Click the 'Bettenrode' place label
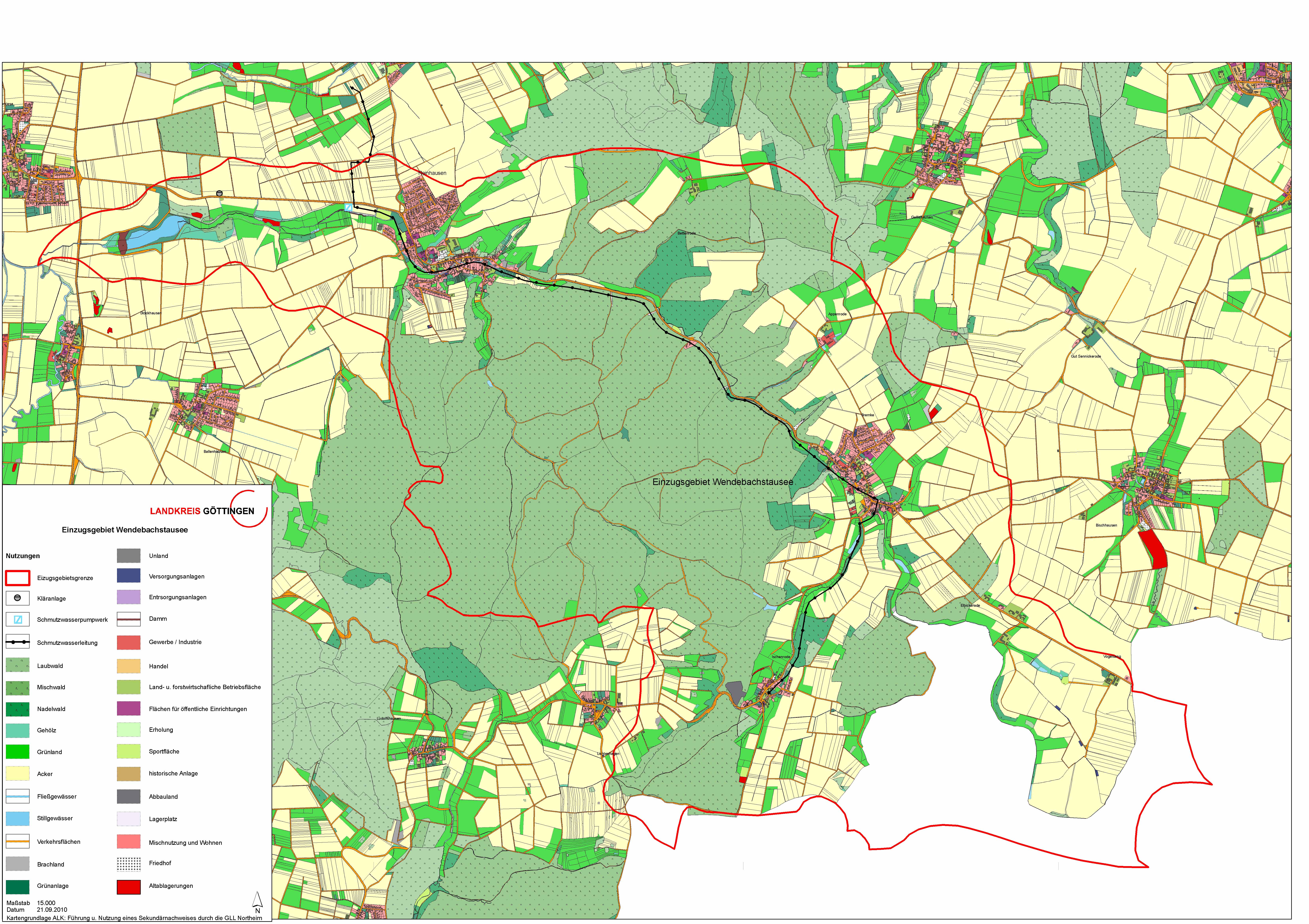 point(686,233)
